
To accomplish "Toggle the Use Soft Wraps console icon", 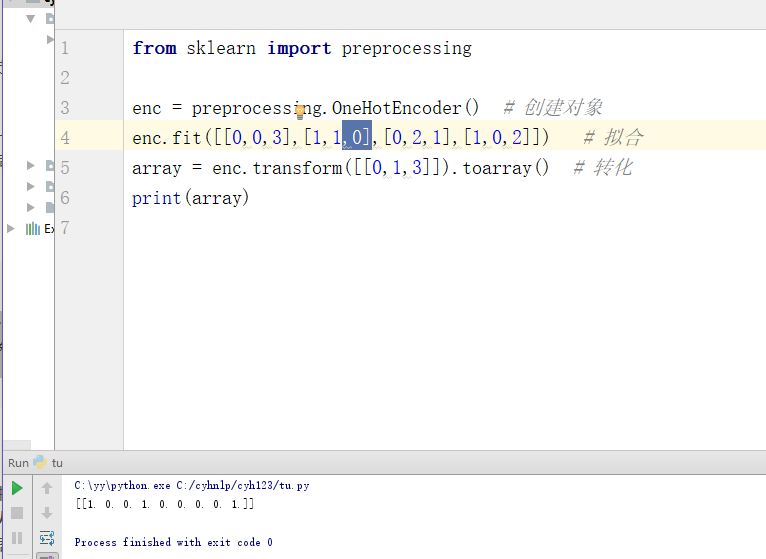I will [x=47, y=538].
